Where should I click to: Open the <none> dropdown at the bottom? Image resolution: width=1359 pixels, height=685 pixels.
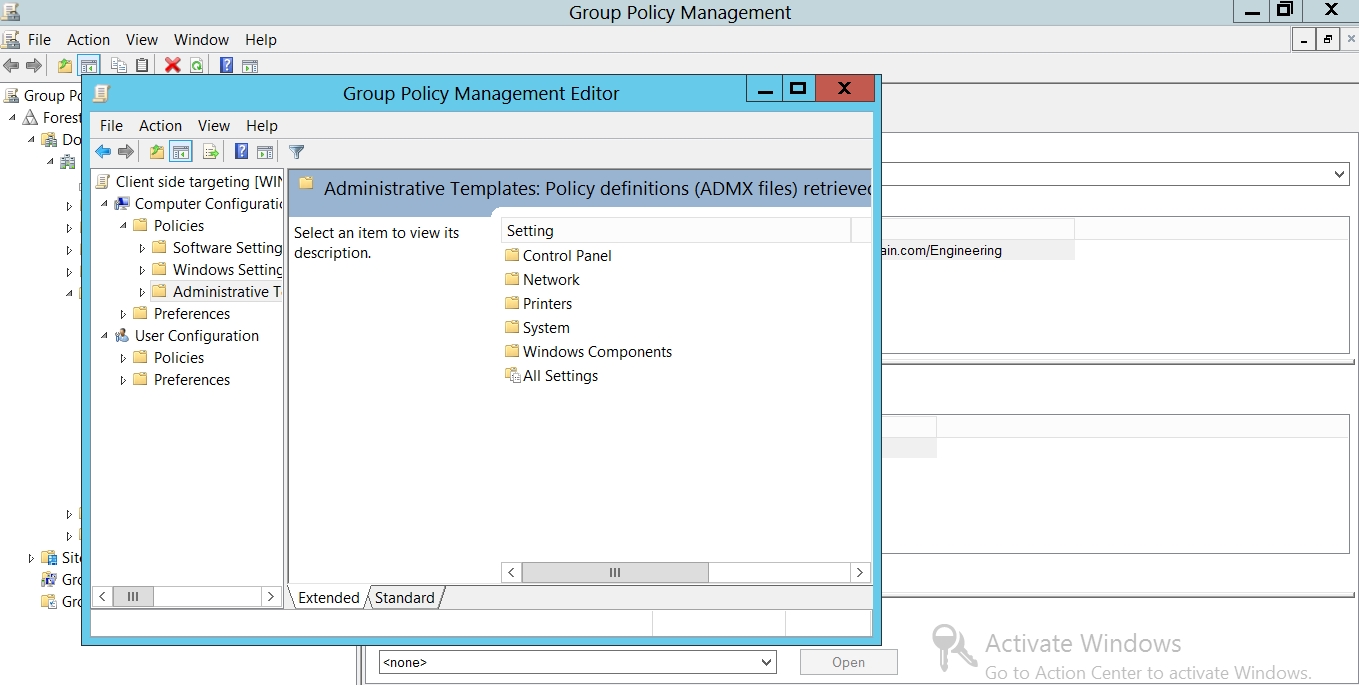click(766, 662)
